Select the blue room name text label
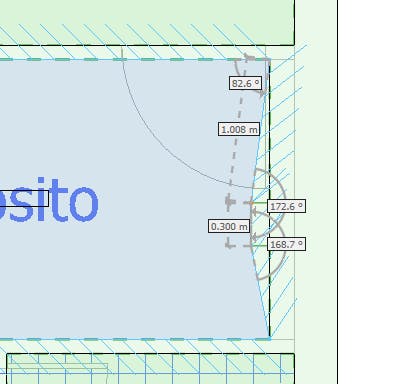This screenshot has height=384, width=393. pos(49,200)
